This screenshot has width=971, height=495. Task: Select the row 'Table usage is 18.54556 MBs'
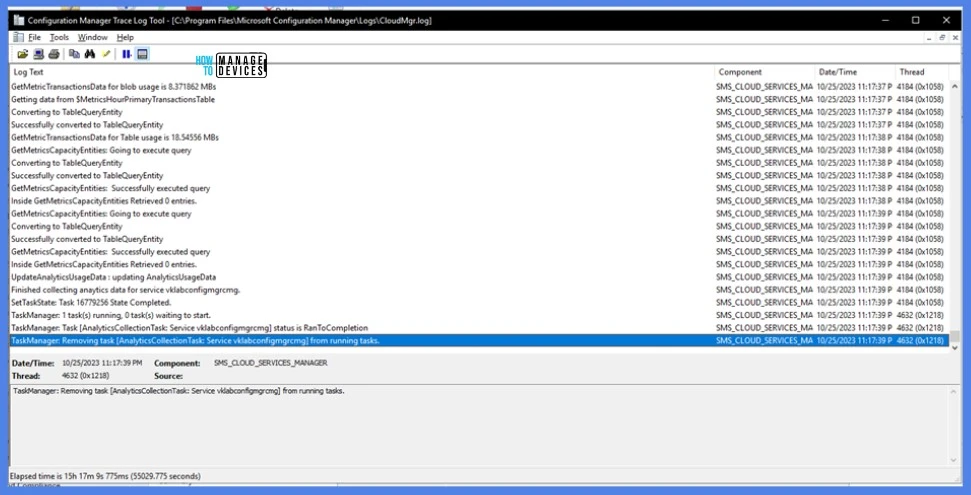coord(479,138)
